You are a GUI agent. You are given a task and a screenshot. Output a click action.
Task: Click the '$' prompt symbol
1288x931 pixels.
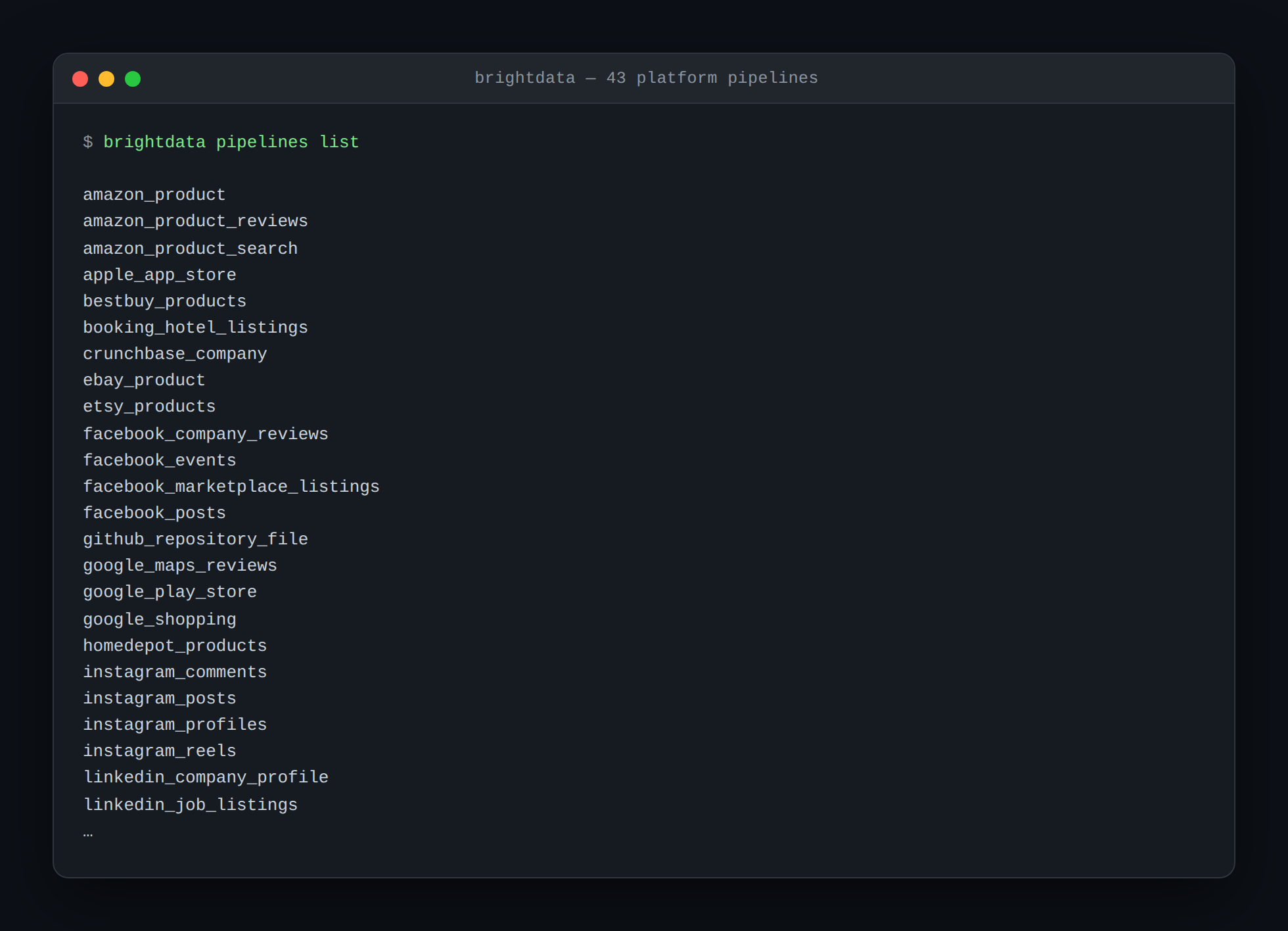point(88,142)
